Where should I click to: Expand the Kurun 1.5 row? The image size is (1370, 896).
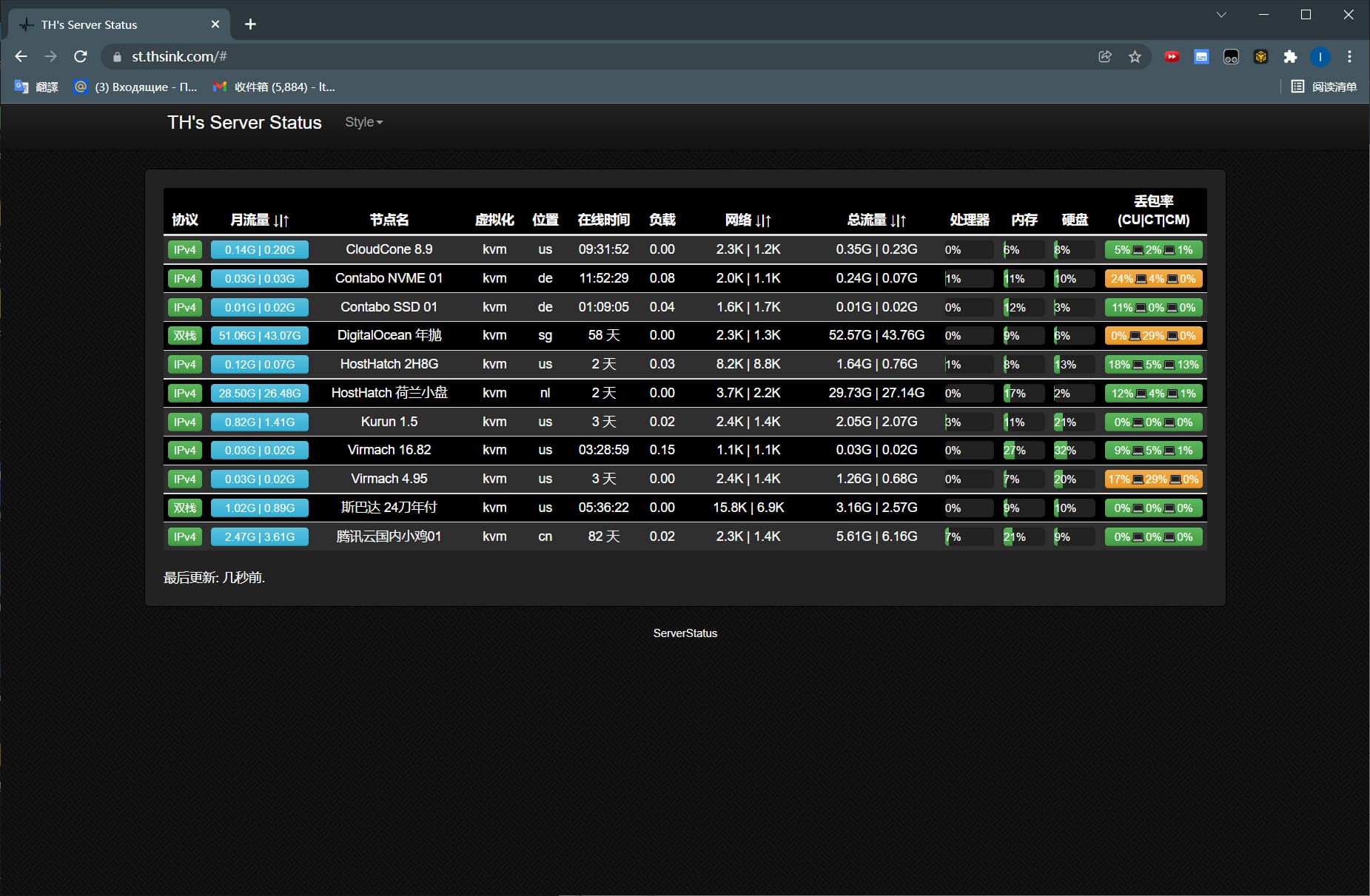tap(685, 422)
